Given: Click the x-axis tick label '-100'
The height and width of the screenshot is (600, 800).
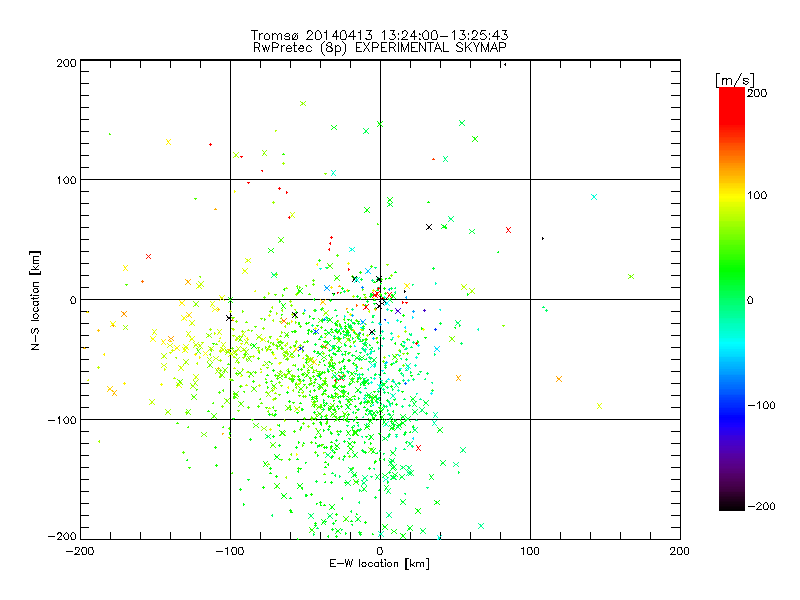Looking at the screenshot, I should (x=230, y=551).
